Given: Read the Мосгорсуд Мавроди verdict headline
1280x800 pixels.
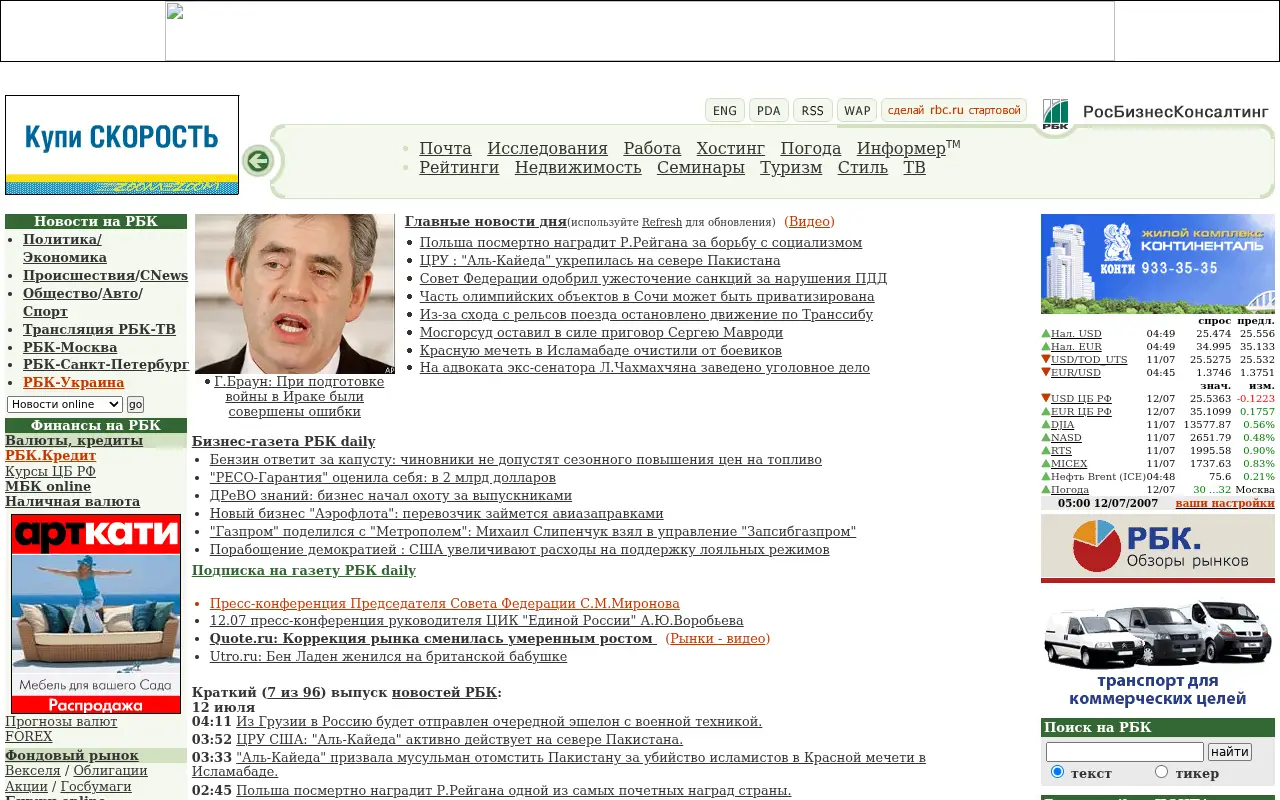Looking at the screenshot, I should (x=601, y=332).
